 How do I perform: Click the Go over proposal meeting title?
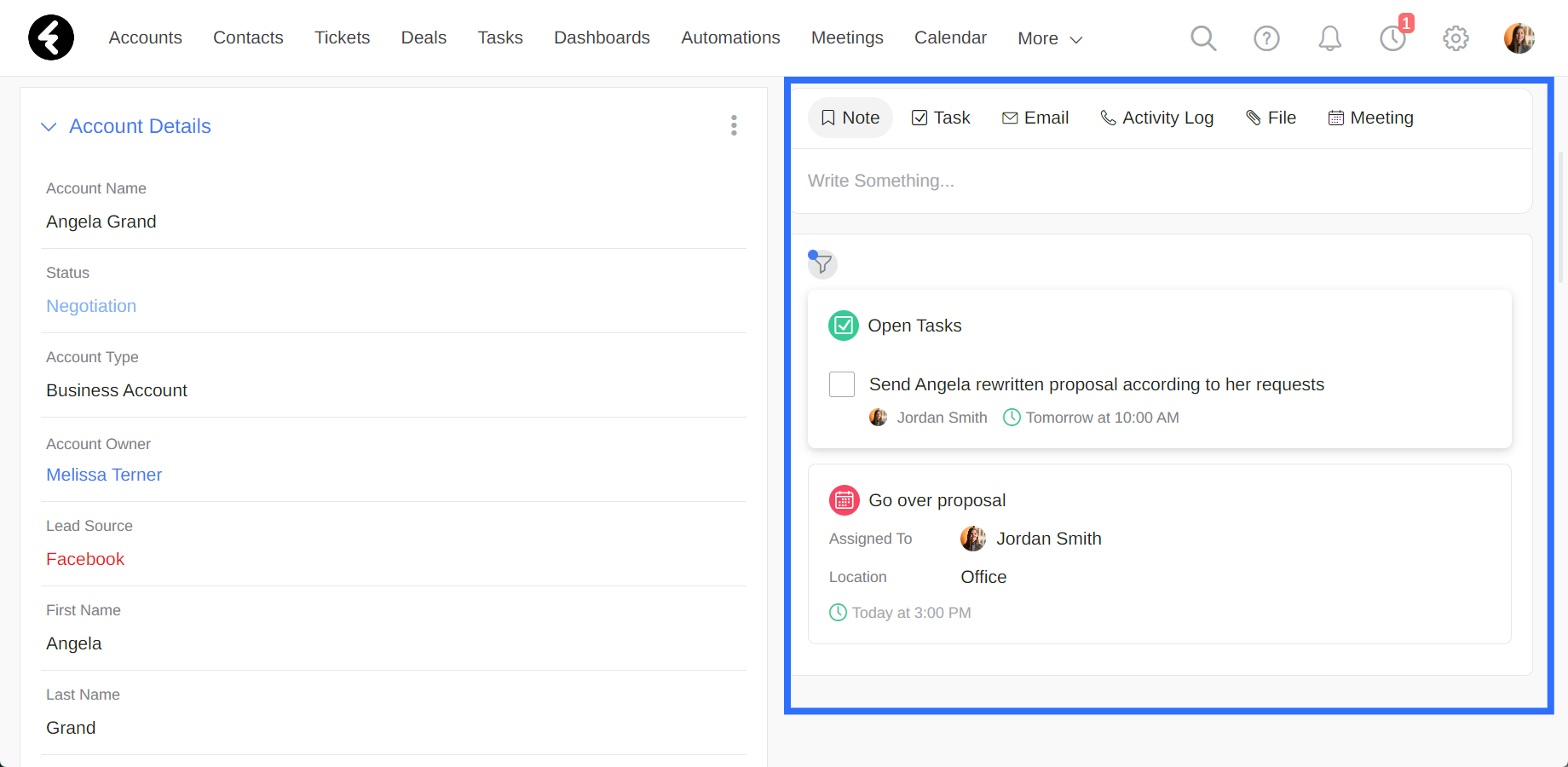pos(937,500)
